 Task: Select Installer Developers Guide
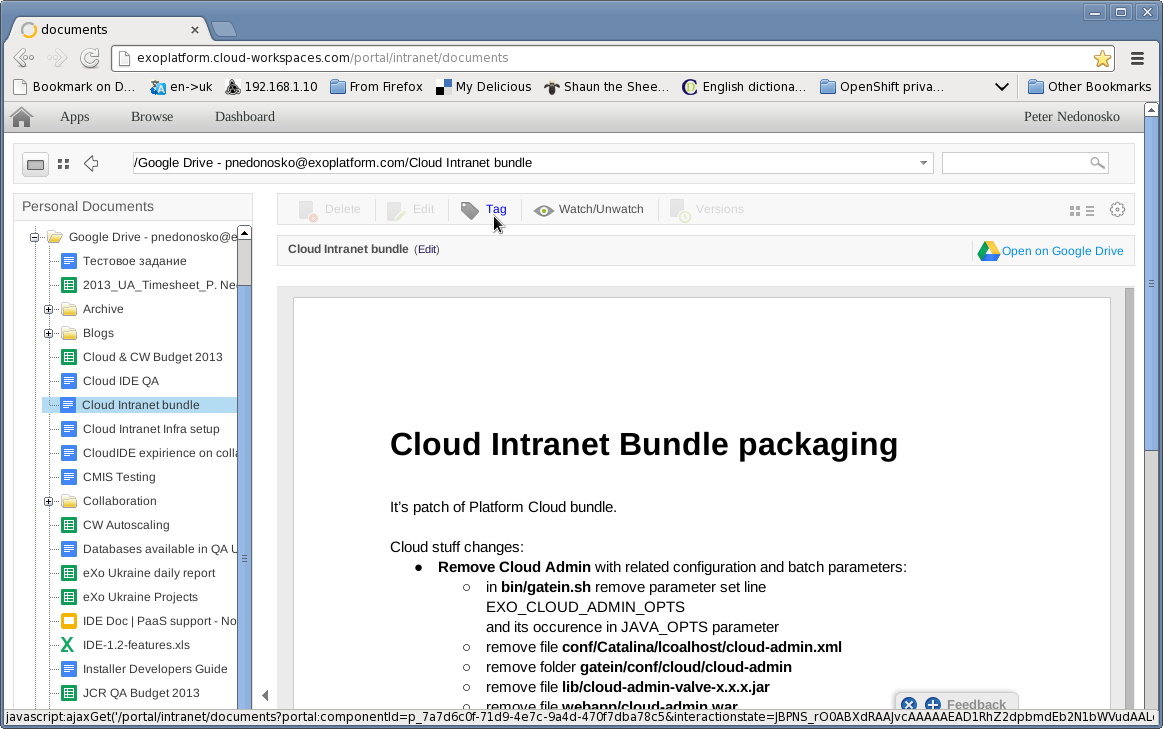[x=154, y=669]
